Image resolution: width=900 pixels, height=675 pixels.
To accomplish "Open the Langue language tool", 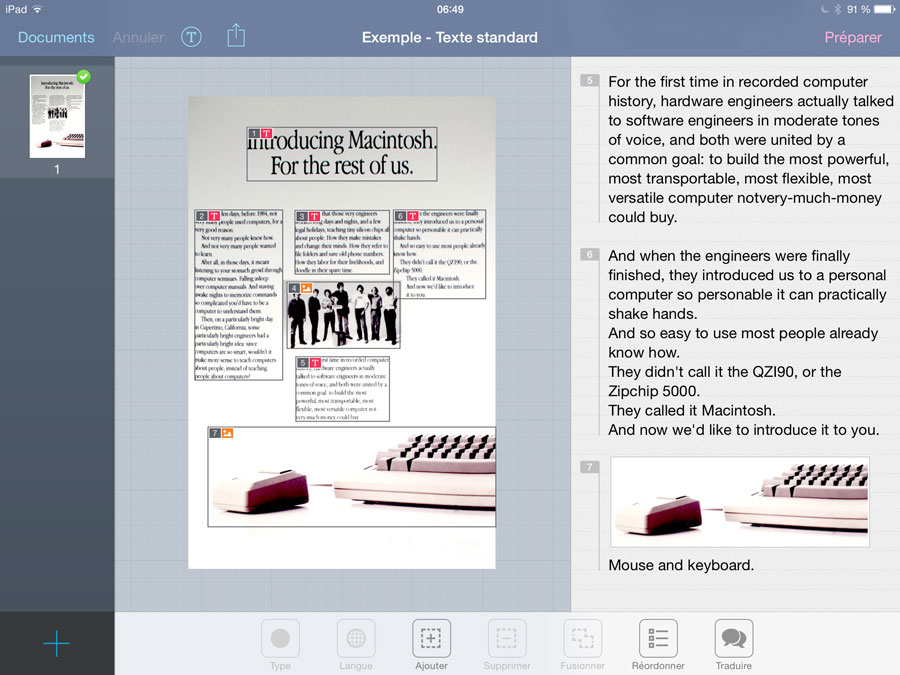I will point(356,645).
